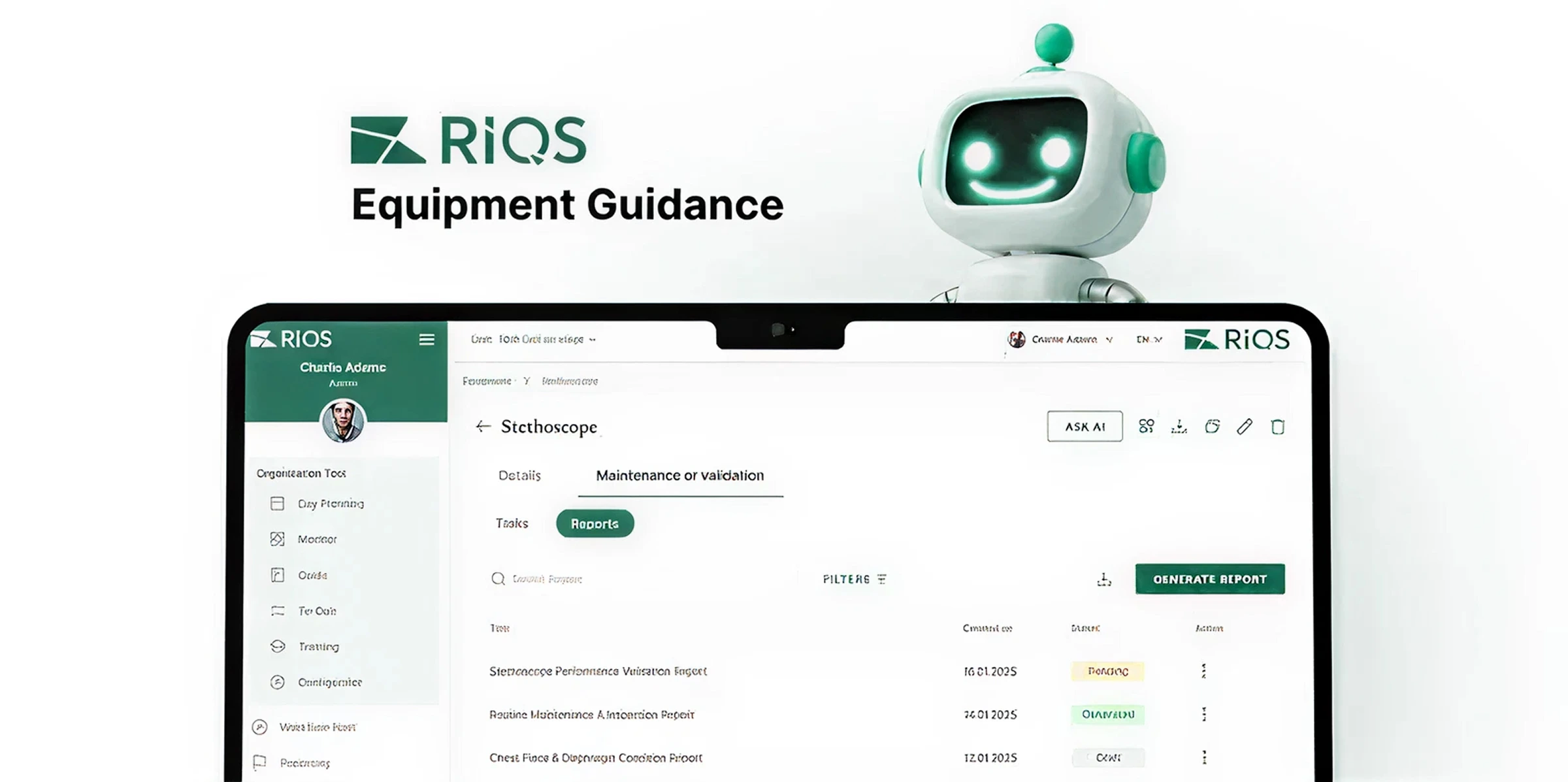Click the share icon beside the Ask AI button
The width and height of the screenshot is (1568, 782).
click(x=1146, y=427)
